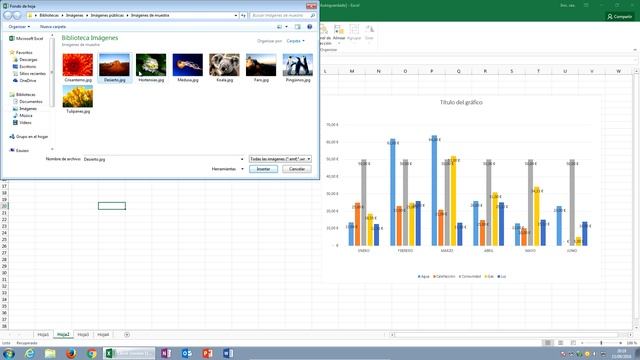This screenshot has height=360, width=640.
Task: Click the Forward navigation arrow
Action: click(x=17, y=16)
